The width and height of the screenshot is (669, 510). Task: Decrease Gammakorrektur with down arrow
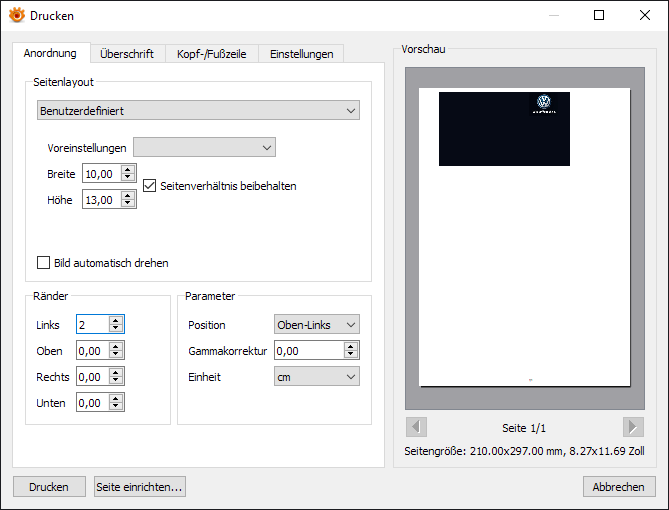pyautogui.click(x=351, y=355)
